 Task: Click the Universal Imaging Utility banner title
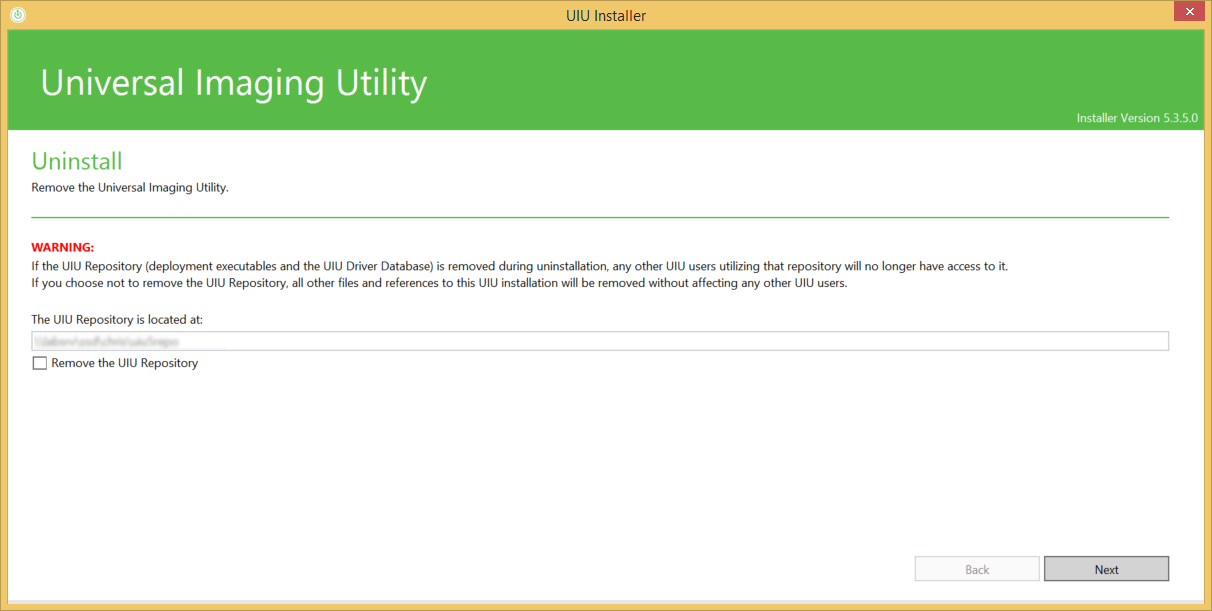click(234, 83)
